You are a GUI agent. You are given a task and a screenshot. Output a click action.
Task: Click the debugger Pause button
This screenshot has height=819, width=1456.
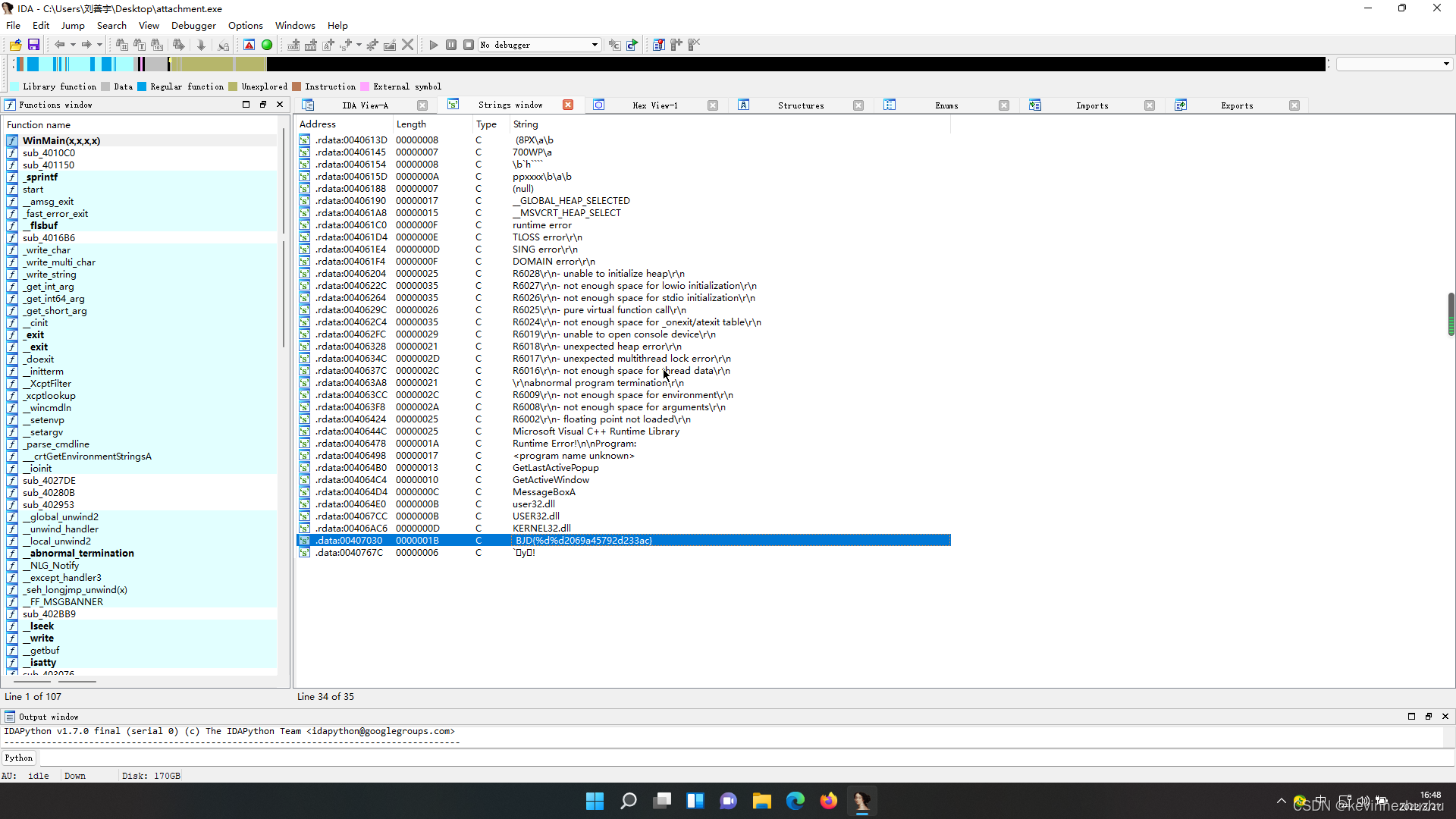tap(451, 45)
